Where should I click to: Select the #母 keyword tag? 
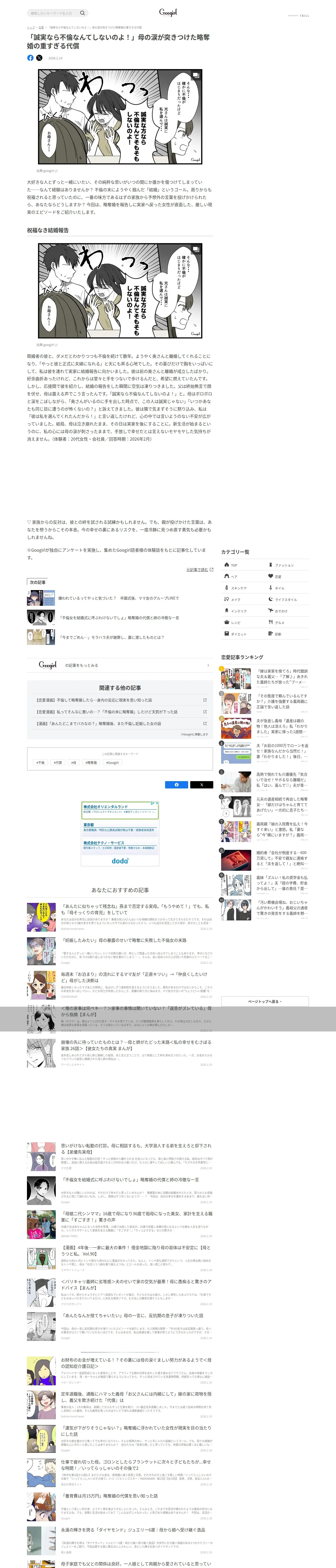(74, 762)
